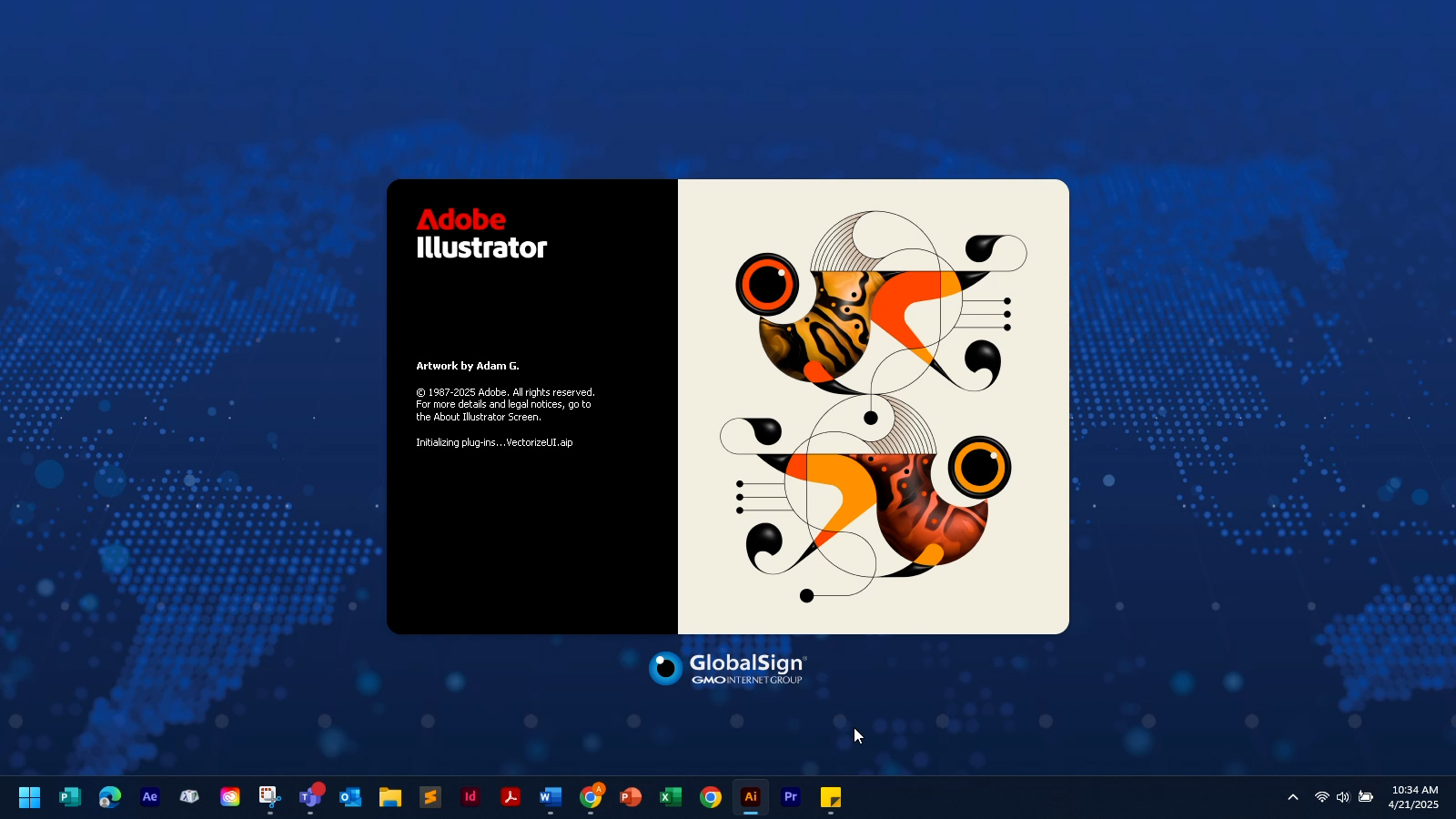This screenshot has height=819, width=1456.
Task: Open the Snipping Tool taskbar icon
Action: pyautogui.click(x=269, y=797)
